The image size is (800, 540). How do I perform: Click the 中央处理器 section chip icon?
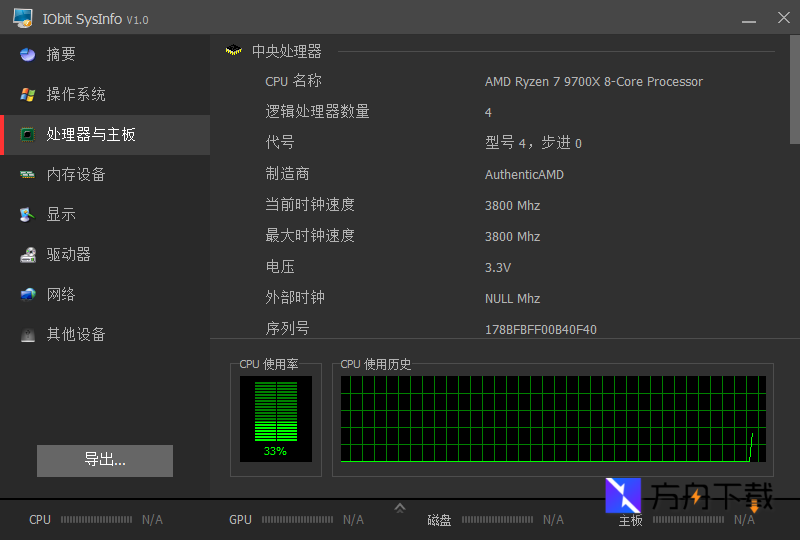[234, 51]
